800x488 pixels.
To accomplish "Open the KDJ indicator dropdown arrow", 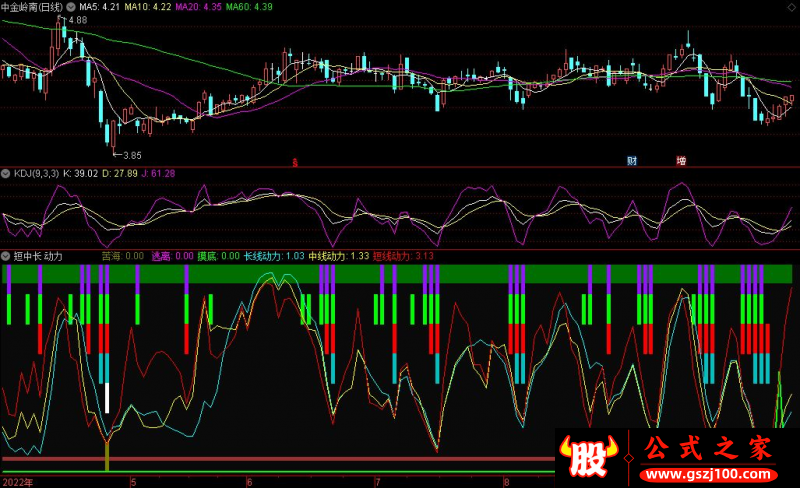I will click(x=6, y=174).
